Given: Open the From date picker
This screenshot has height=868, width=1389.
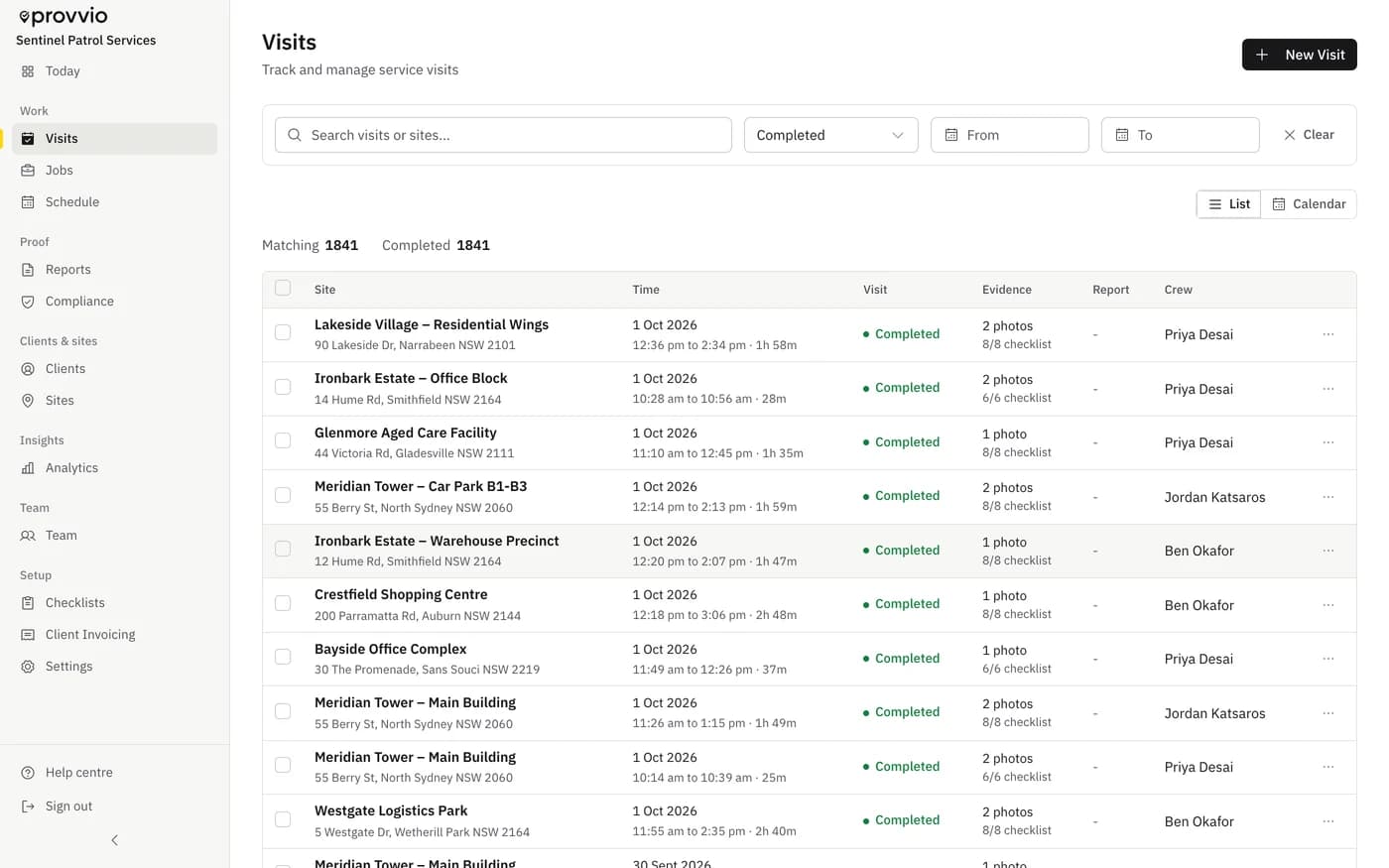Looking at the screenshot, I should [1010, 135].
